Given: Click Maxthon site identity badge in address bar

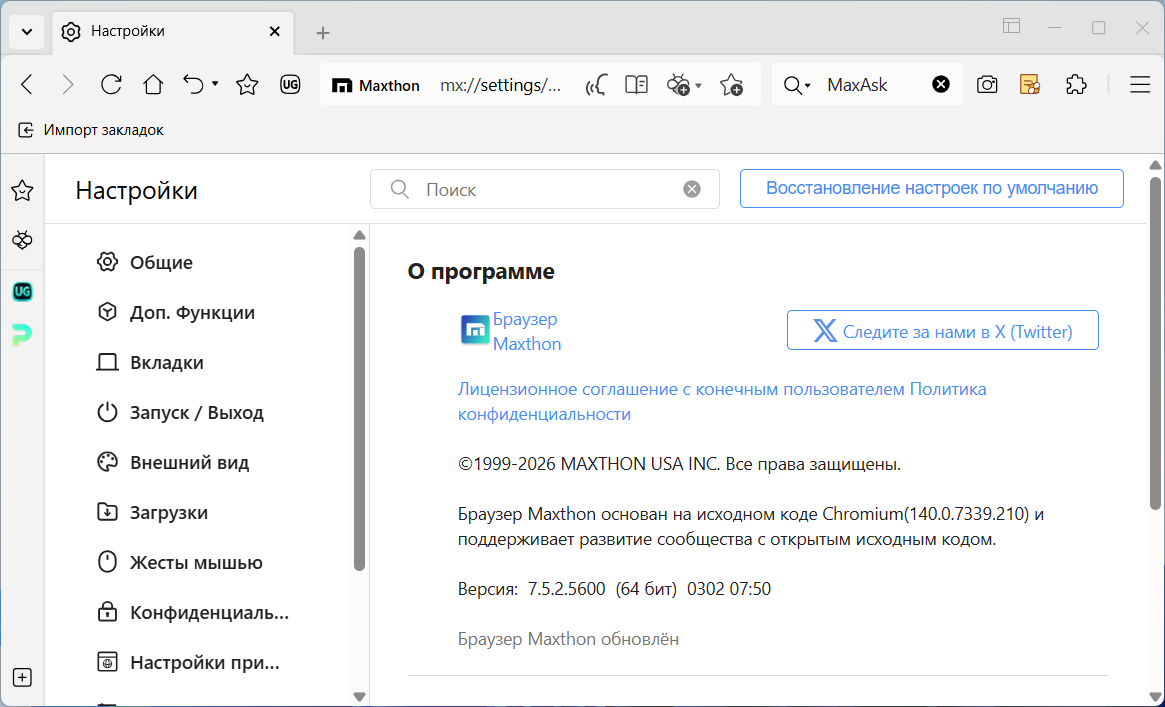Looking at the screenshot, I should tap(376, 85).
